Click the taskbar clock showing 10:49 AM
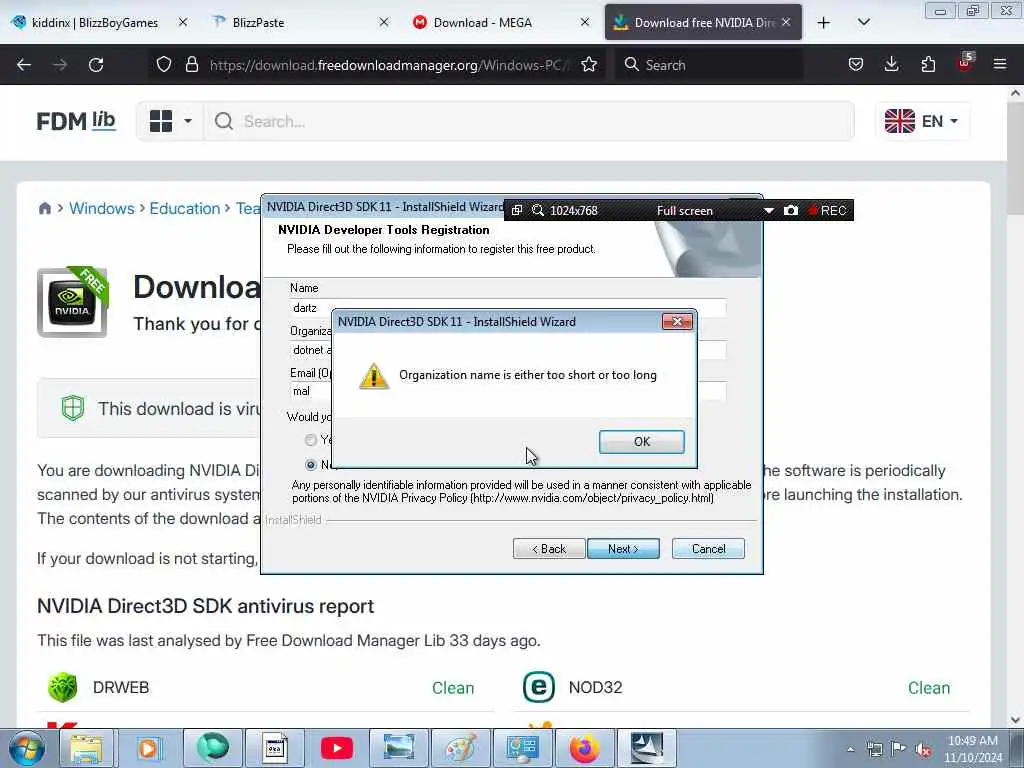 click(972, 749)
